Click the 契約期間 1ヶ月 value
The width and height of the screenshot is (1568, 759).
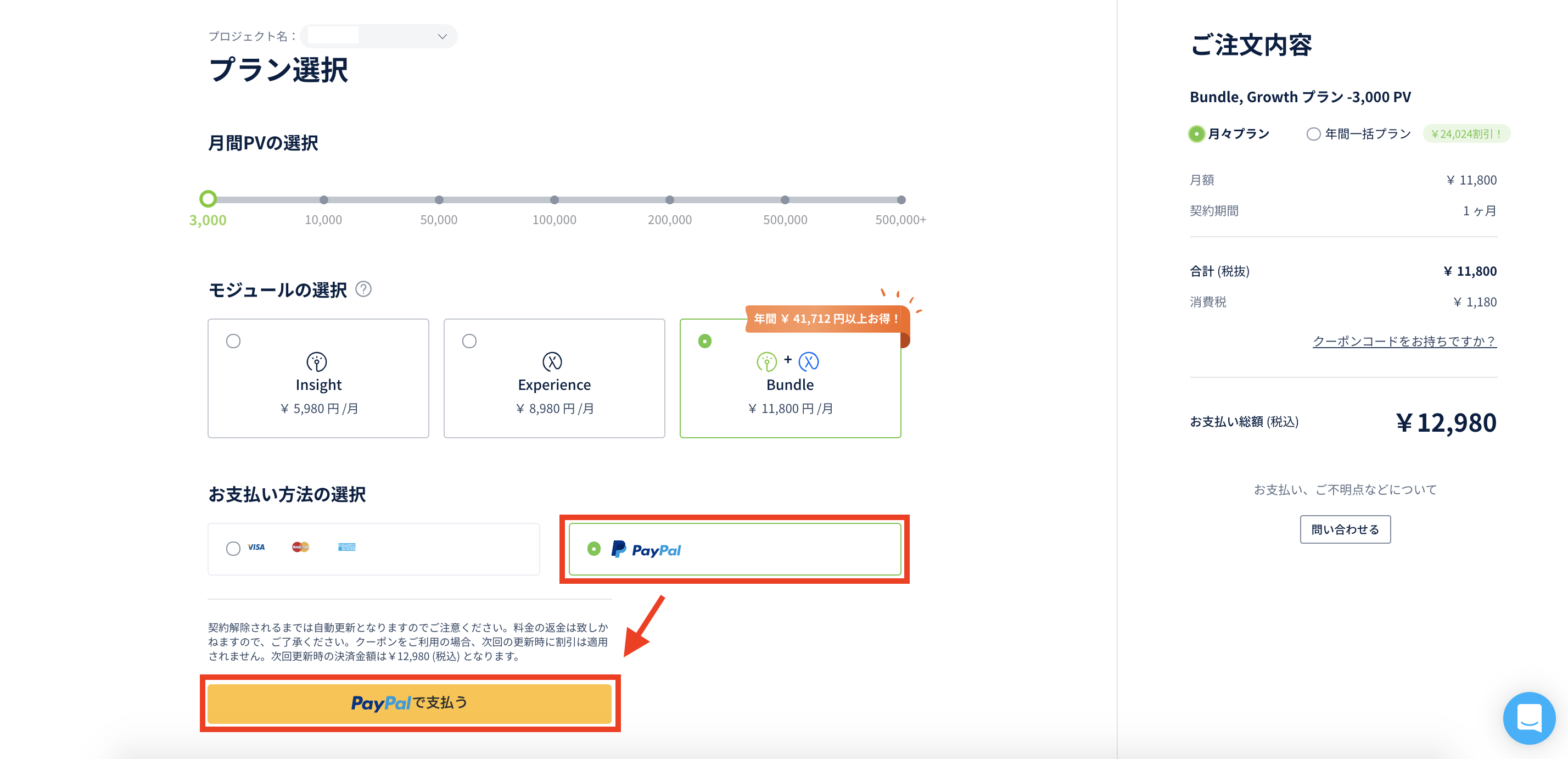coord(1480,211)
